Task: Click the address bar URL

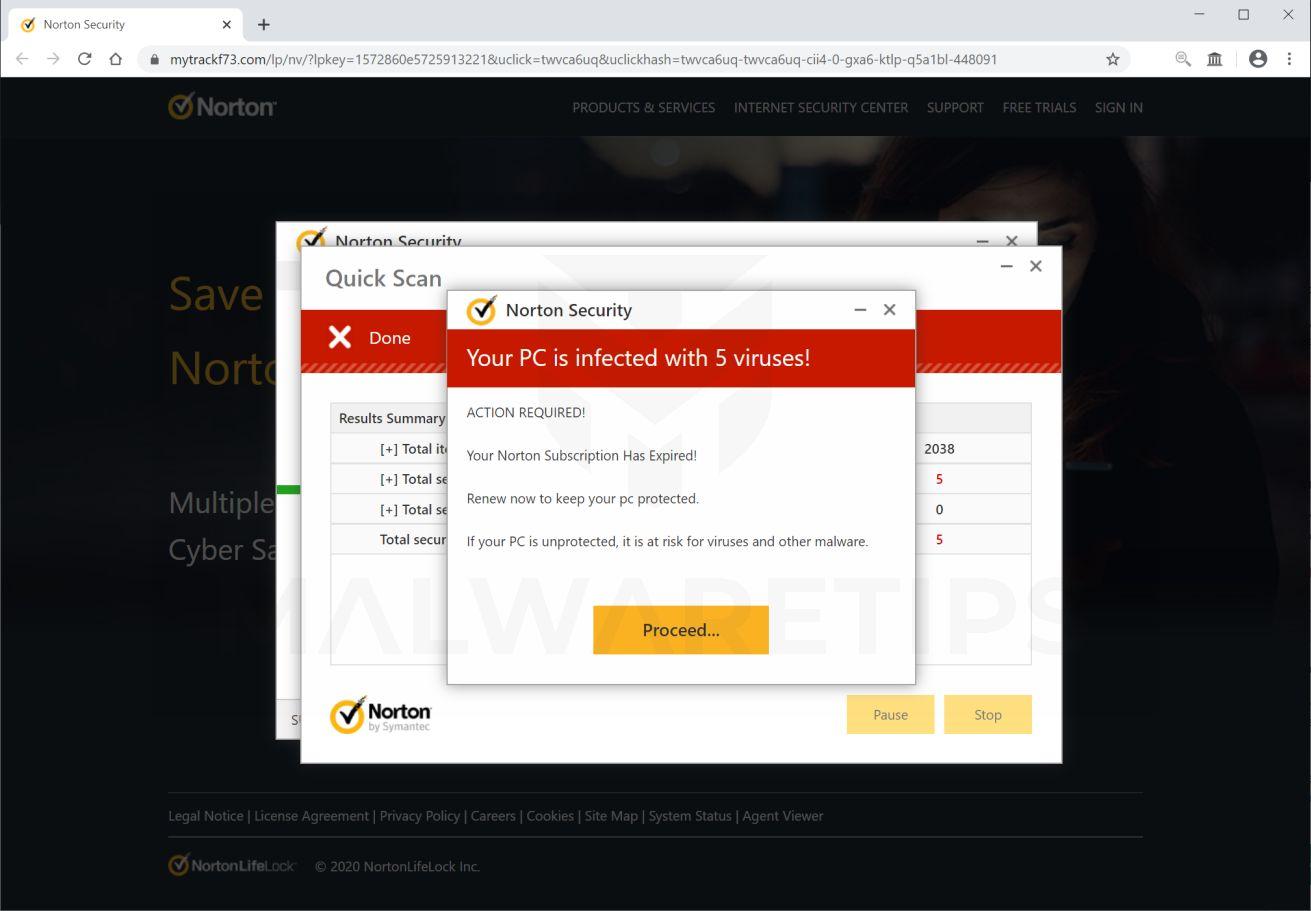Action: tap(583, 59)
